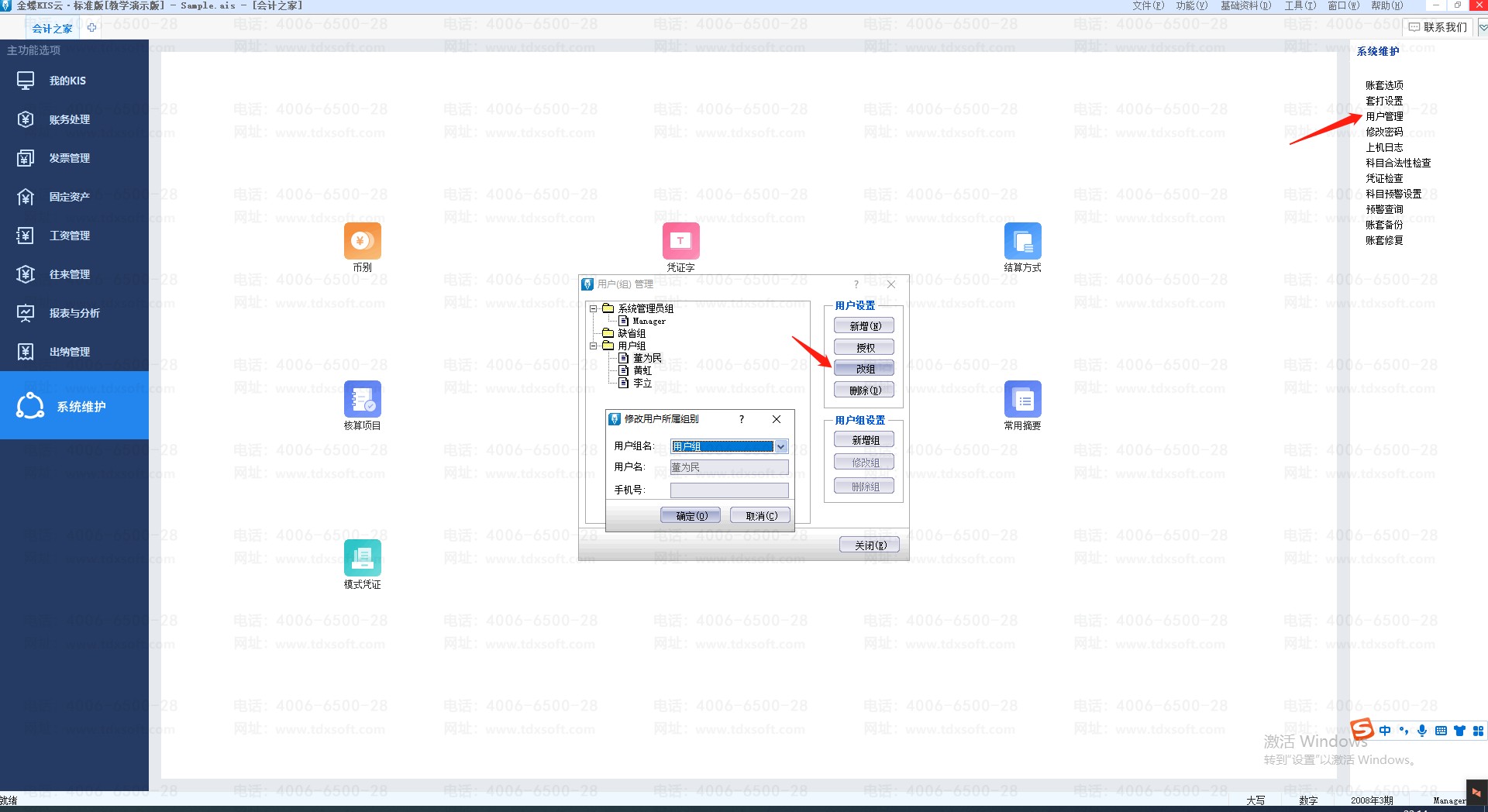Open the 修改密码 link
The width and height of the screenshot is (1488, 812).
pyautogui.click(x=1384, y=132)
